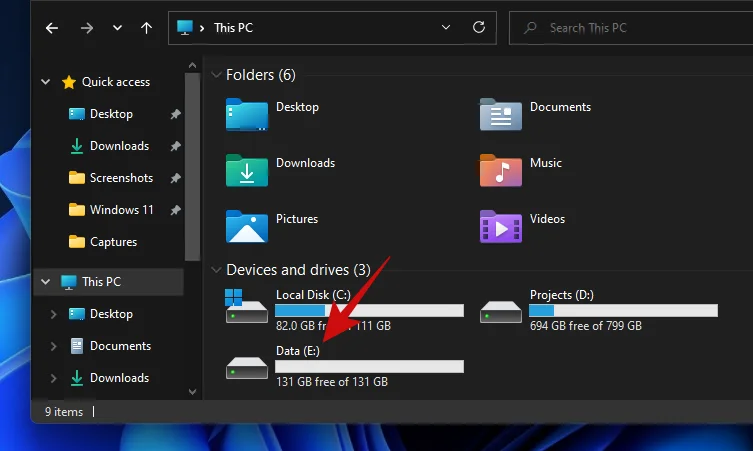This screenshot has height=451, width=753.
Task: Click the Search This PC field
Action: [x=631, y=28]
